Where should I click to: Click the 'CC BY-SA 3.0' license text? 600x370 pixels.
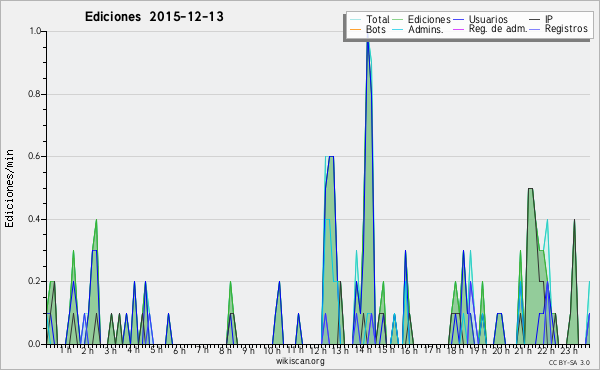pos(569,363)
